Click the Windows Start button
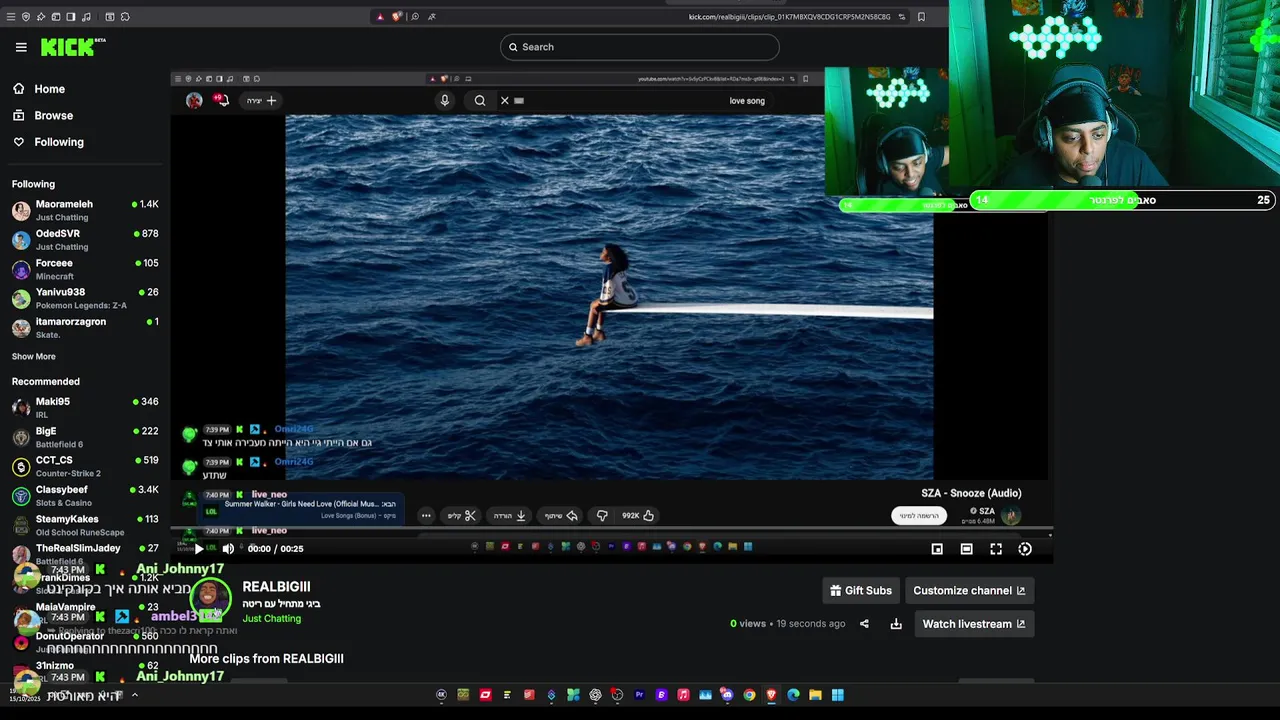The height and width of the screenshot is (720, 1280). click(837, 695)
